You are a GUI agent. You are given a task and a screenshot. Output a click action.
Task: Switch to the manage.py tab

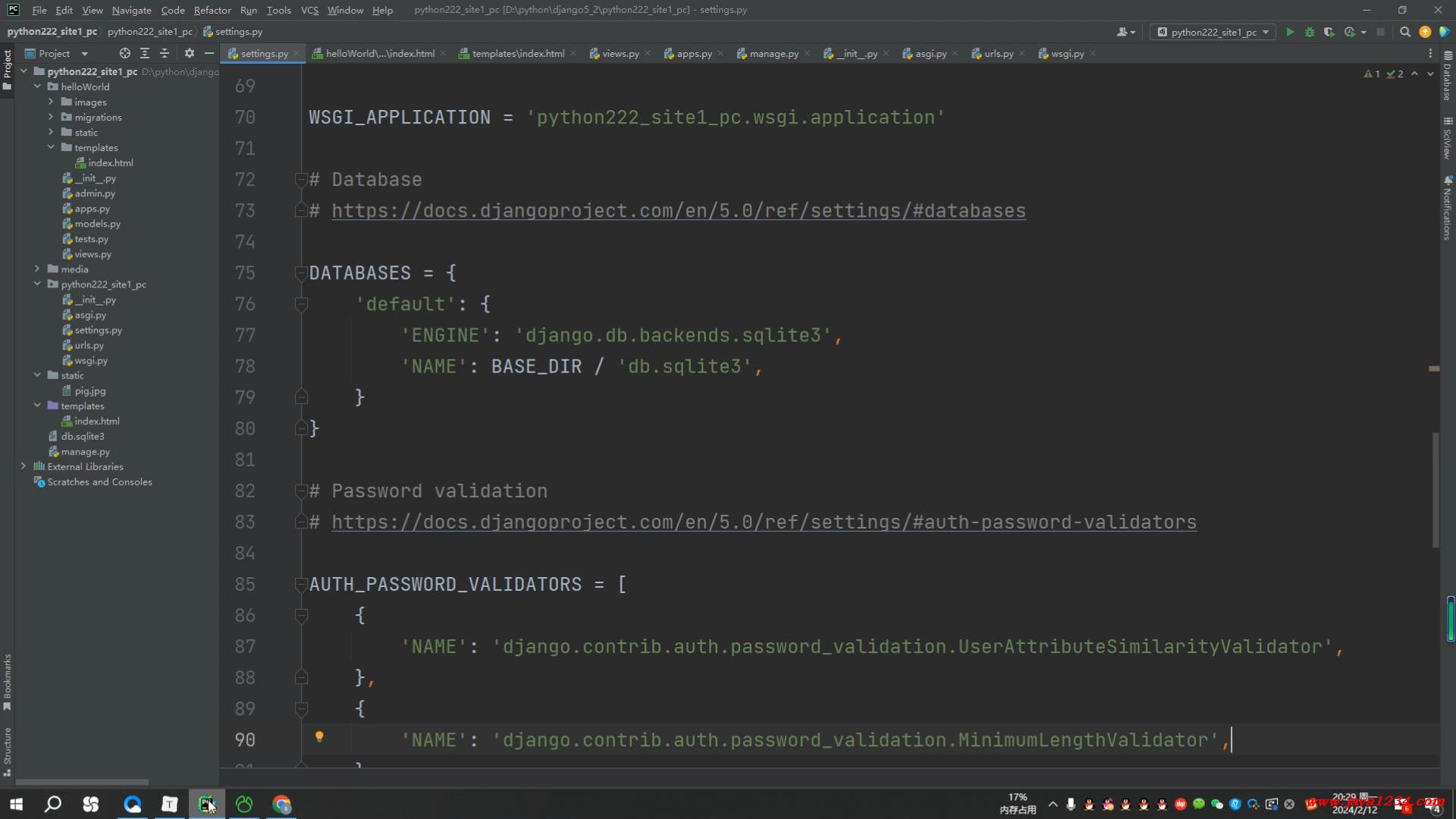(x=773, y=53)
